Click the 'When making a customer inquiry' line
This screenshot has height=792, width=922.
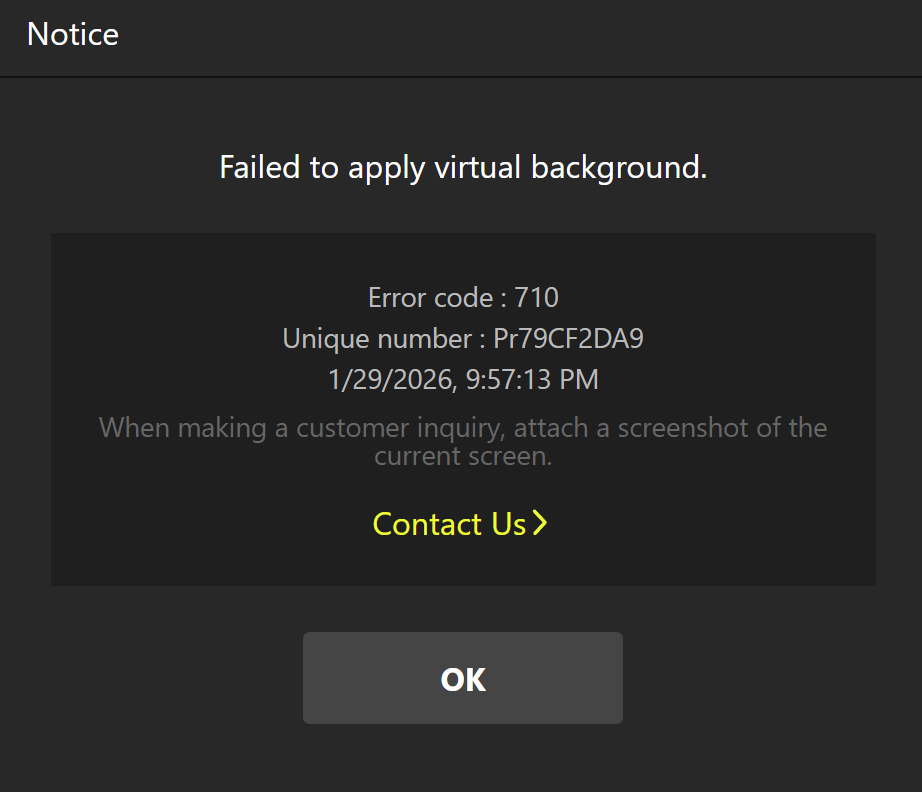pyautogui.click(x=463, y=429)
